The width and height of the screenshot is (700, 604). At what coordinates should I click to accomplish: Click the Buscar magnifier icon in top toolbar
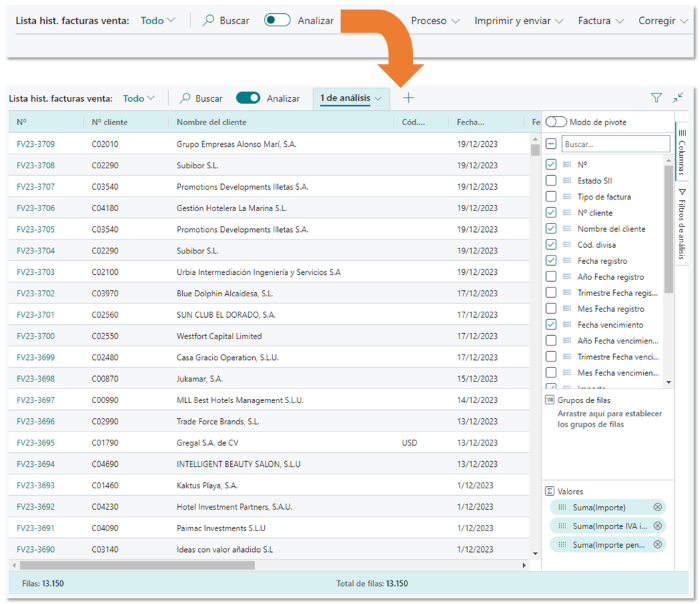(208, 20)
